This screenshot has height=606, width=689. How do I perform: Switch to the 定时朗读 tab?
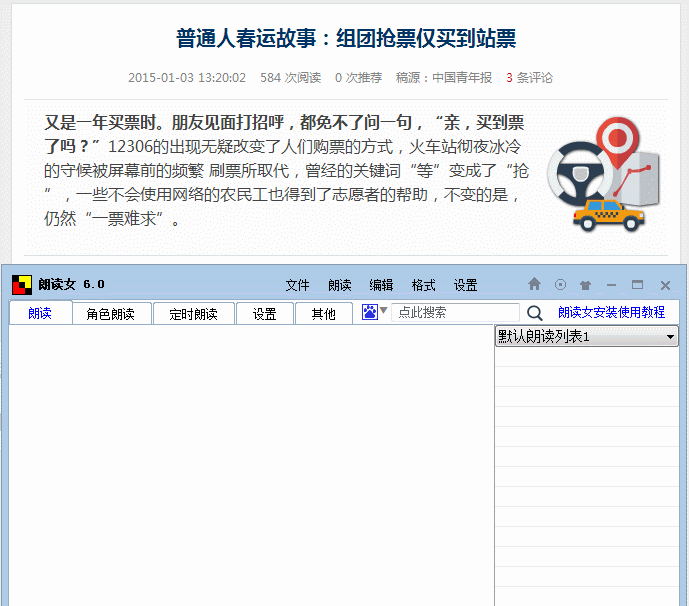coord(194,314)
